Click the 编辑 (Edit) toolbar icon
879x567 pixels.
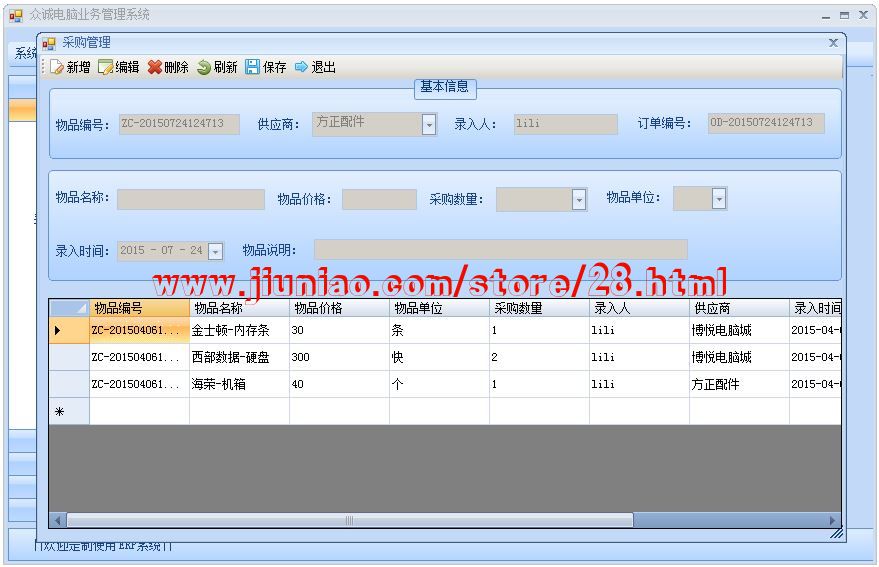(x=105, y=67)
